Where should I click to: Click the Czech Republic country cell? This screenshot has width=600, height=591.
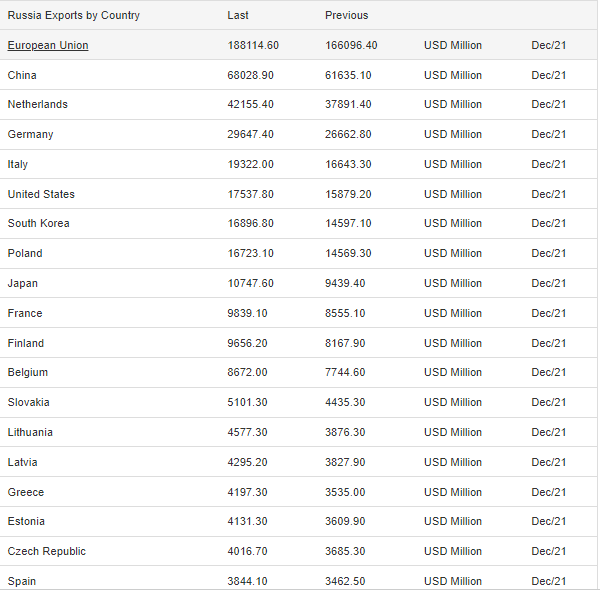(47, 551)
